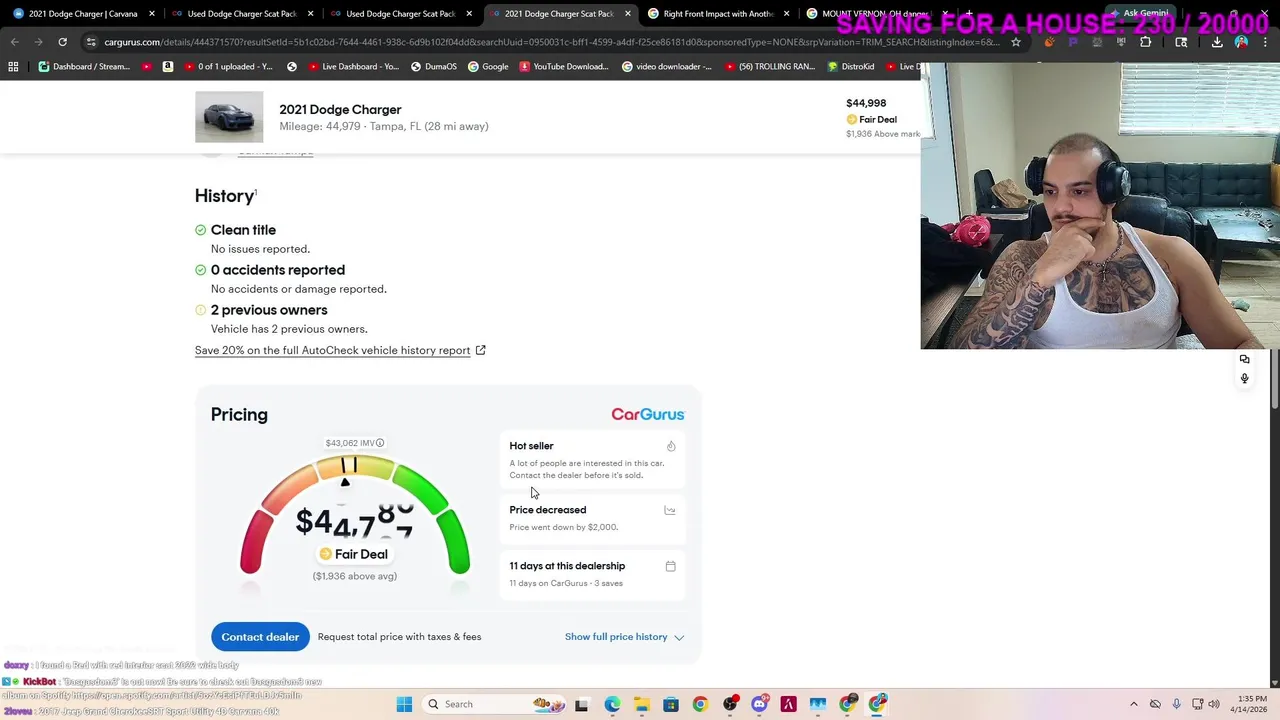Open the (56) TROLLING RAN bookmark
The width and height of the screenshot is (1280, 720).
tap(770, 66)
